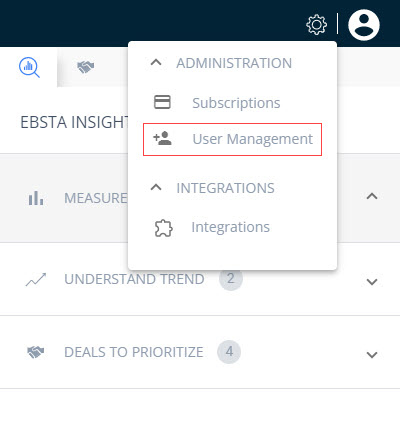
Task: Expand the Understand Trend section
Action: 372,282
